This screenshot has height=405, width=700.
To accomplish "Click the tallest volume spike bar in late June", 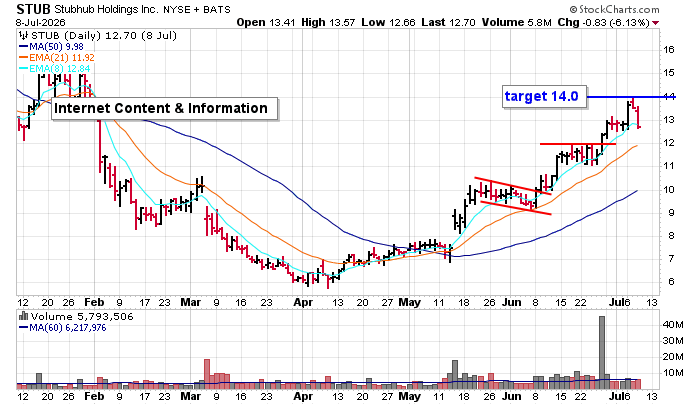I will 601,352.
